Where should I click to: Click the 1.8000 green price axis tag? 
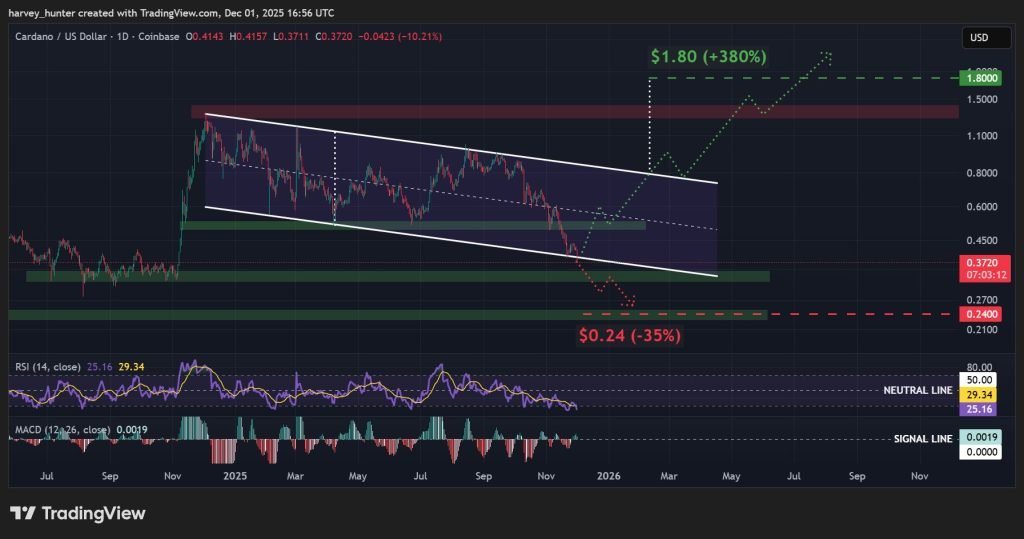pos(978,77)
